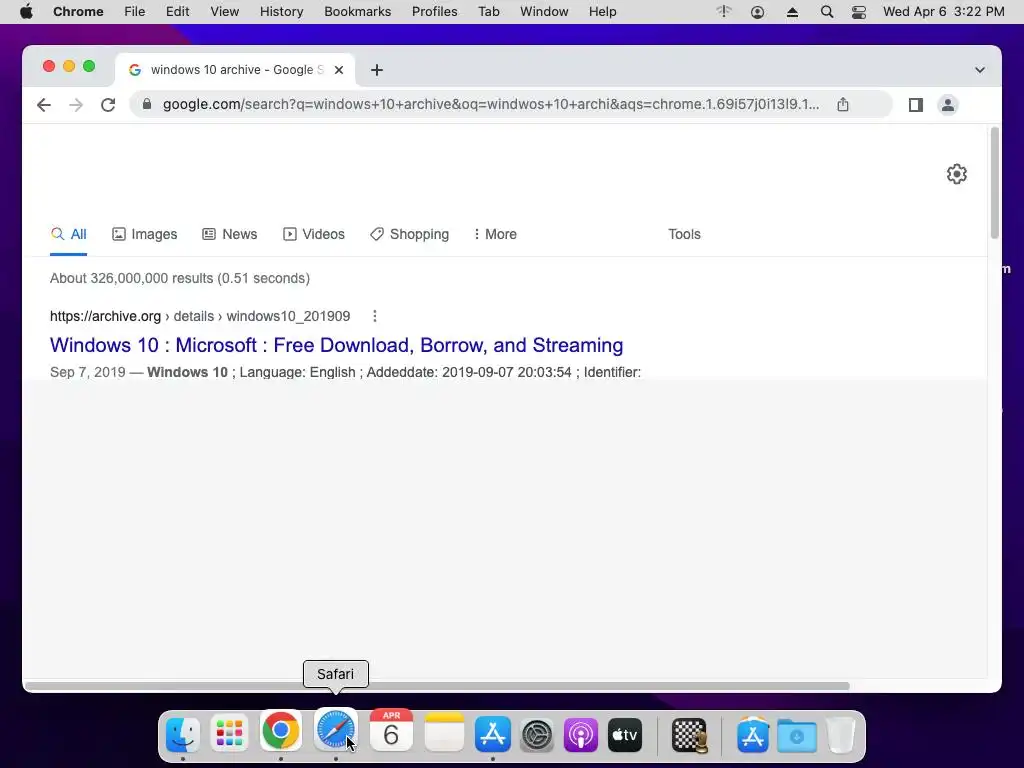This screenshot has height=768, width=1024.
Task: Click the horizontal scrollbar thumb
Action: pos(436,686)
